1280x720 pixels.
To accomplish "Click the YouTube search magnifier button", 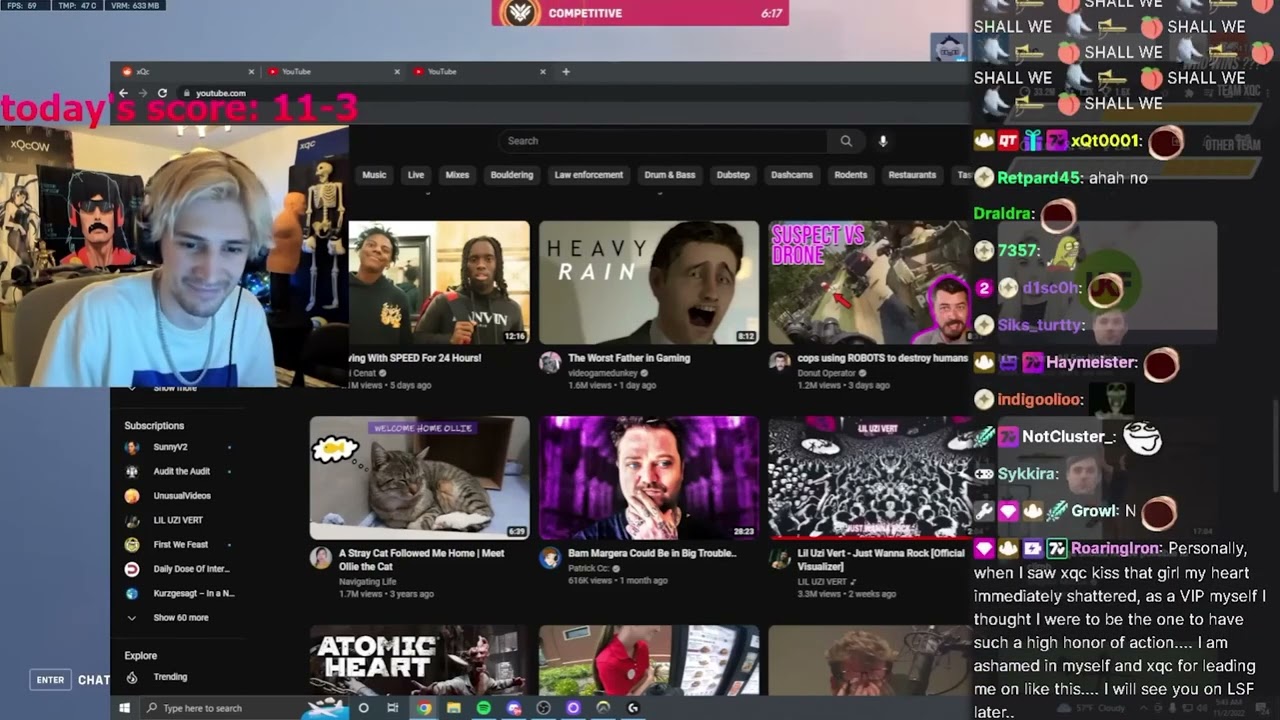I will (846, 141).
